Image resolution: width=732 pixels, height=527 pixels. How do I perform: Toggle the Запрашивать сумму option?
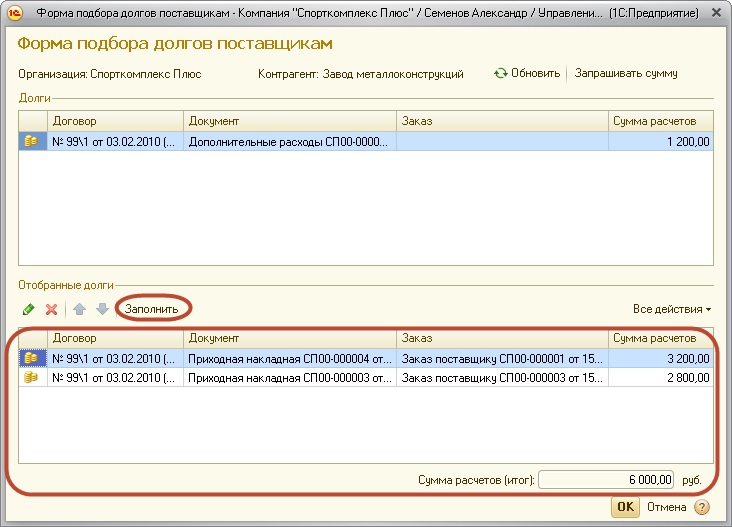pyautogui.click(x=626, y=73)
